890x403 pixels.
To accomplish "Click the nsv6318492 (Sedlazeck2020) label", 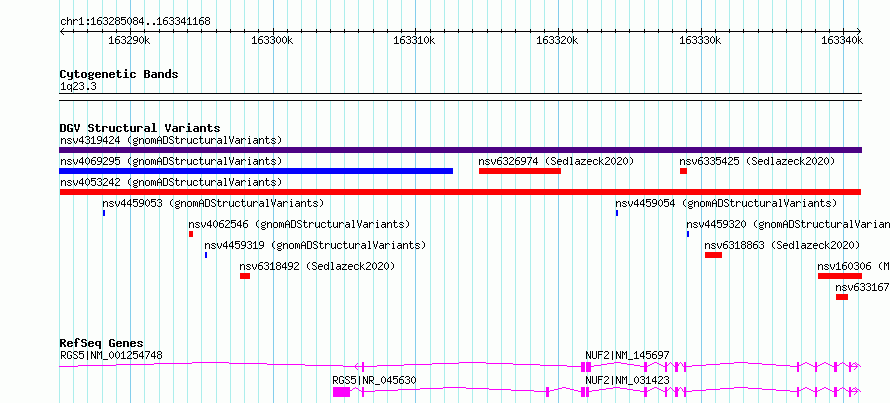I will coord(317,266).
